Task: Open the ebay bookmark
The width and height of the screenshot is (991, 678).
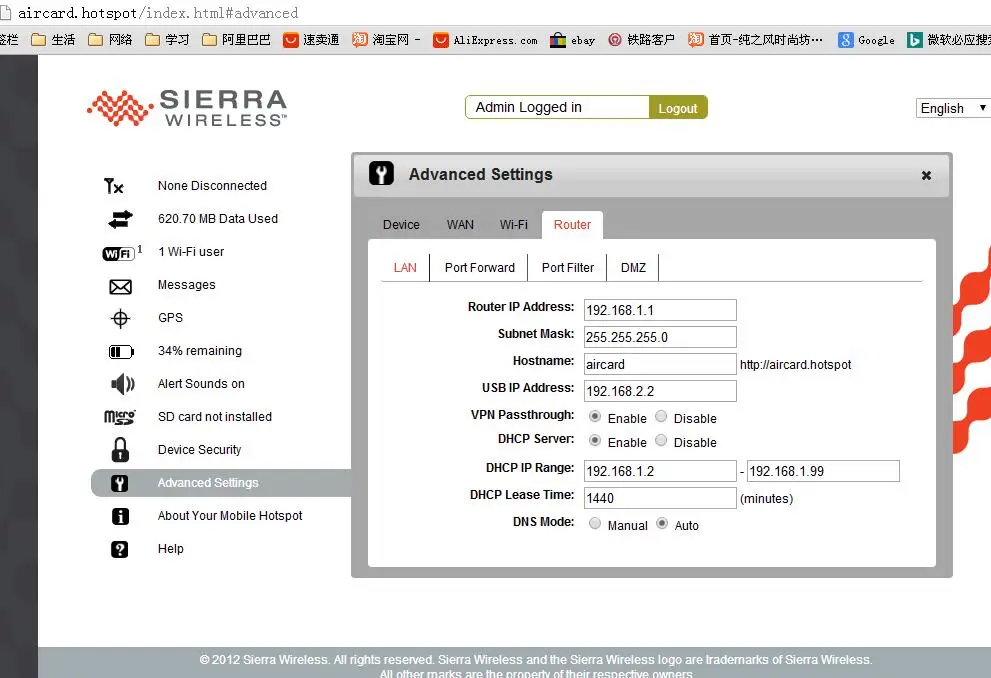Action: [573, 40]
